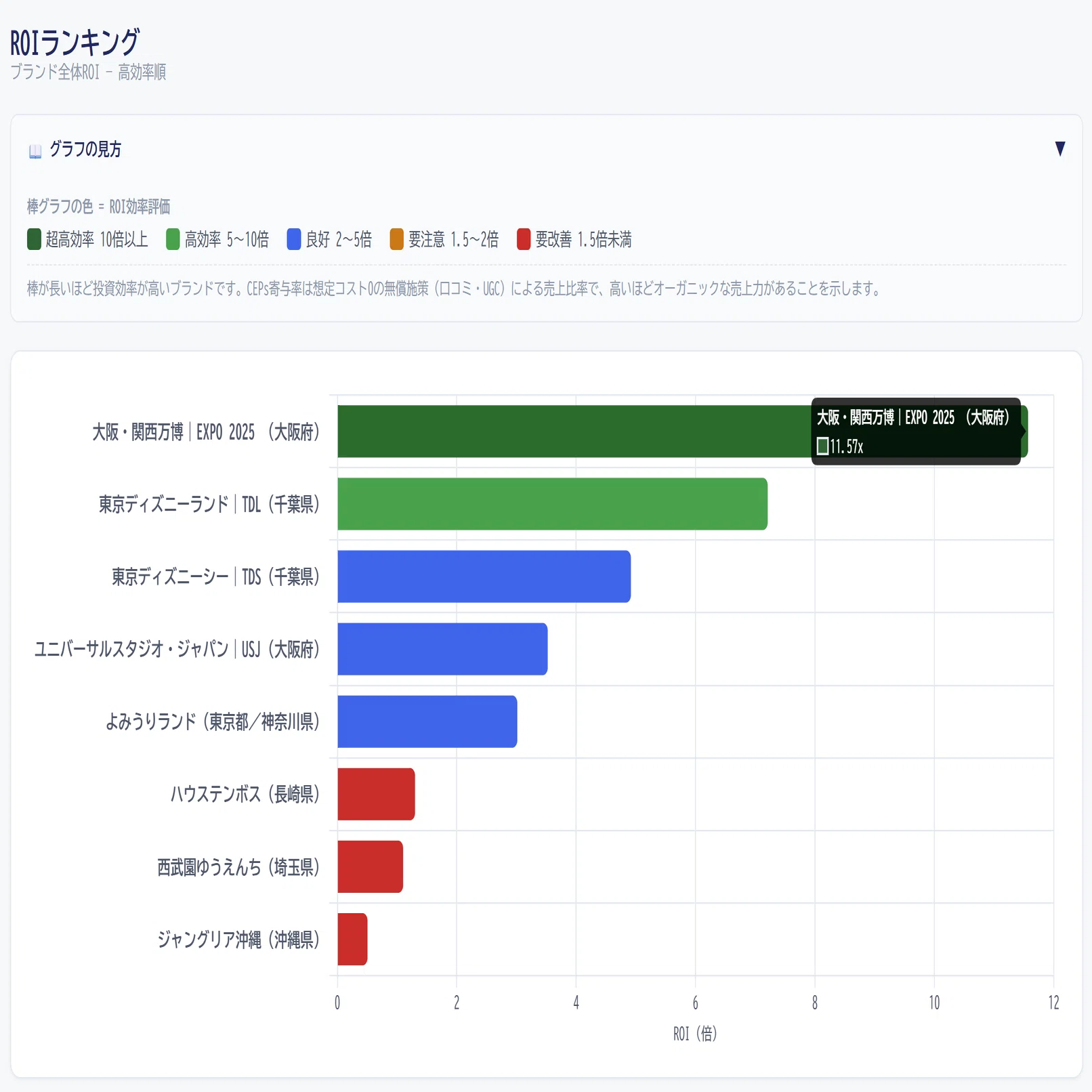Click the tooltip's green color box

(x=822, y=446)
